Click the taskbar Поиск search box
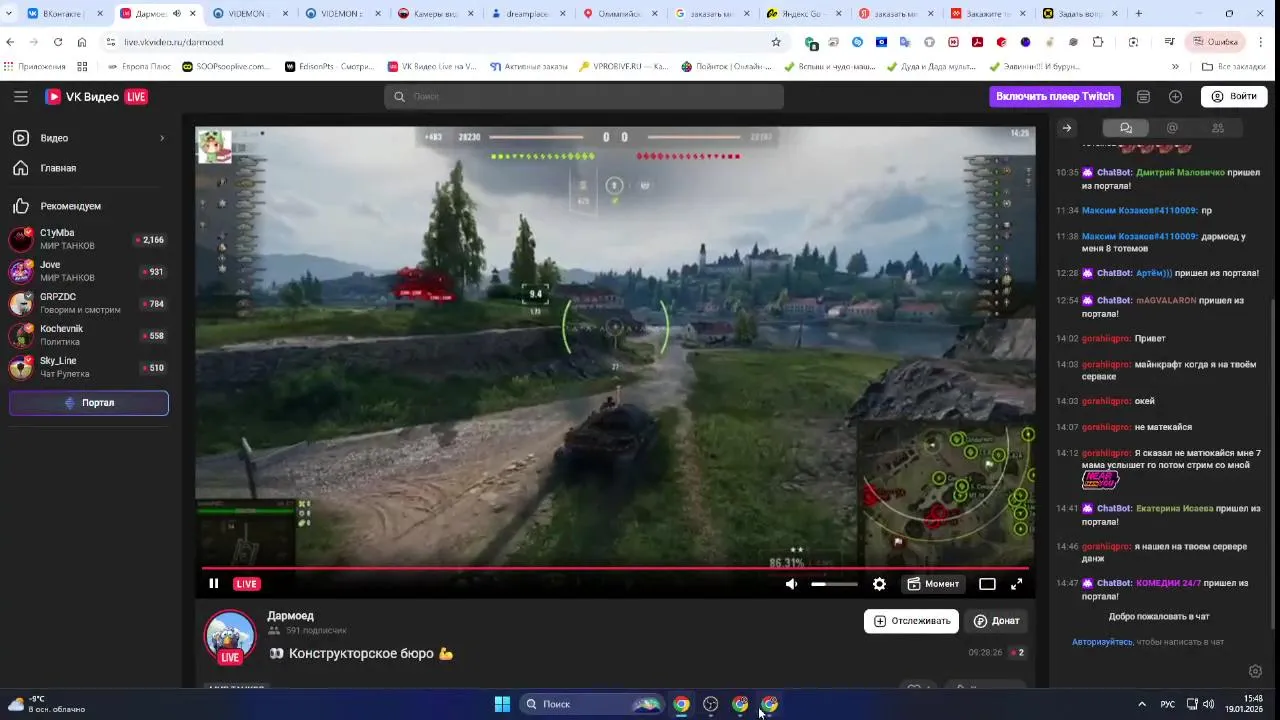Screen dimensions: 1280x720 (593, 704)
